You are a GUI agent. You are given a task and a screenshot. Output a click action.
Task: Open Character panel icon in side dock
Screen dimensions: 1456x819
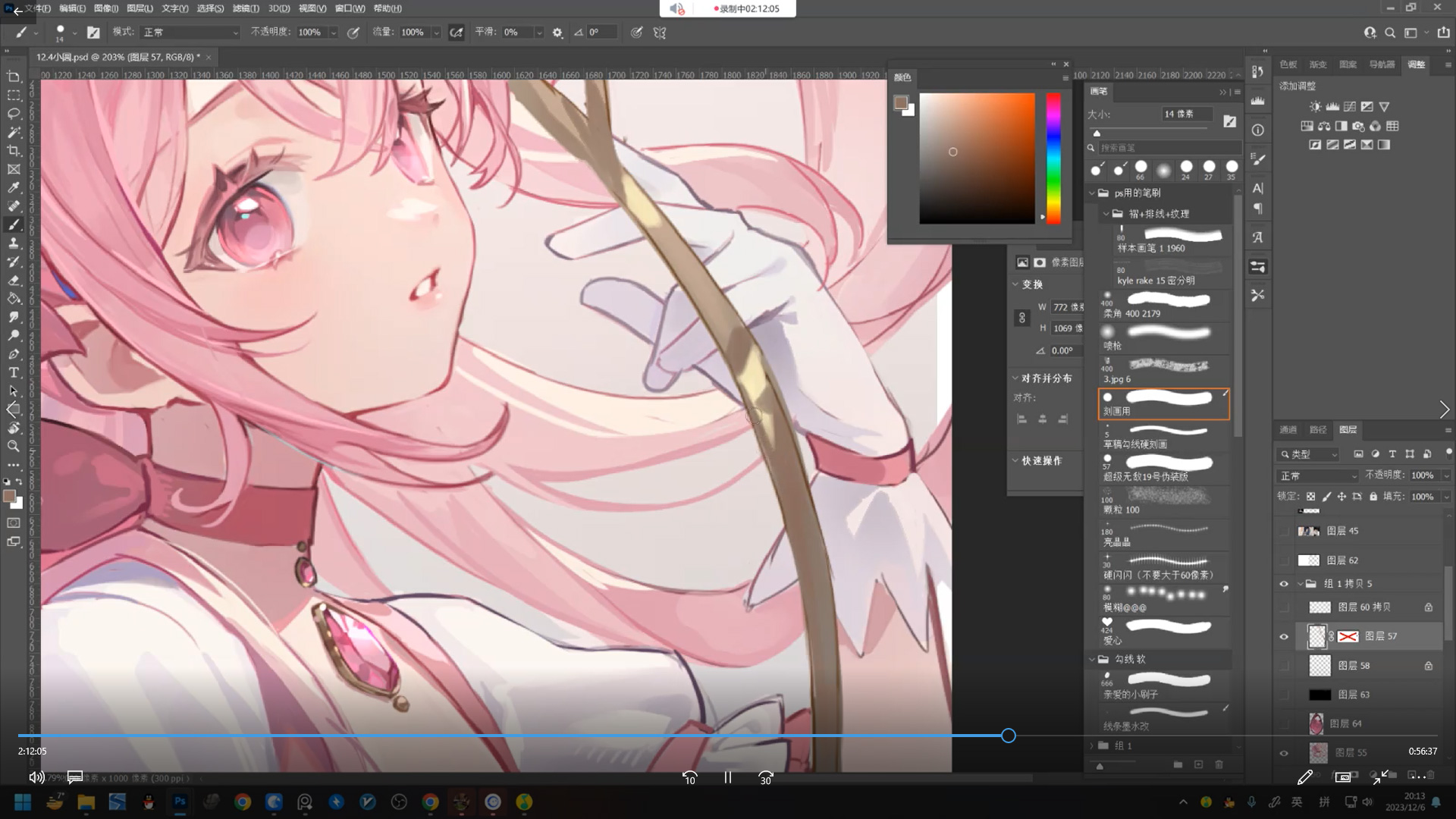click(1258, 188)
